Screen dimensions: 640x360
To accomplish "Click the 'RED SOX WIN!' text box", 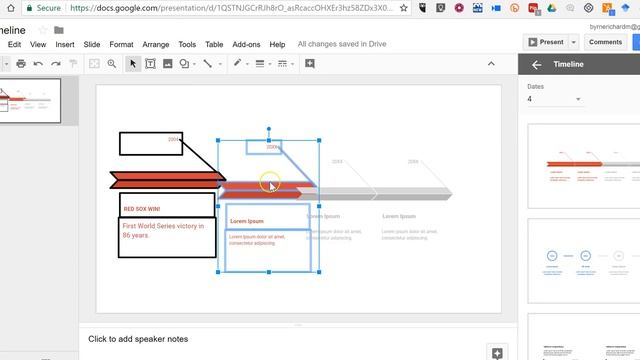I will tap(167, 205).
